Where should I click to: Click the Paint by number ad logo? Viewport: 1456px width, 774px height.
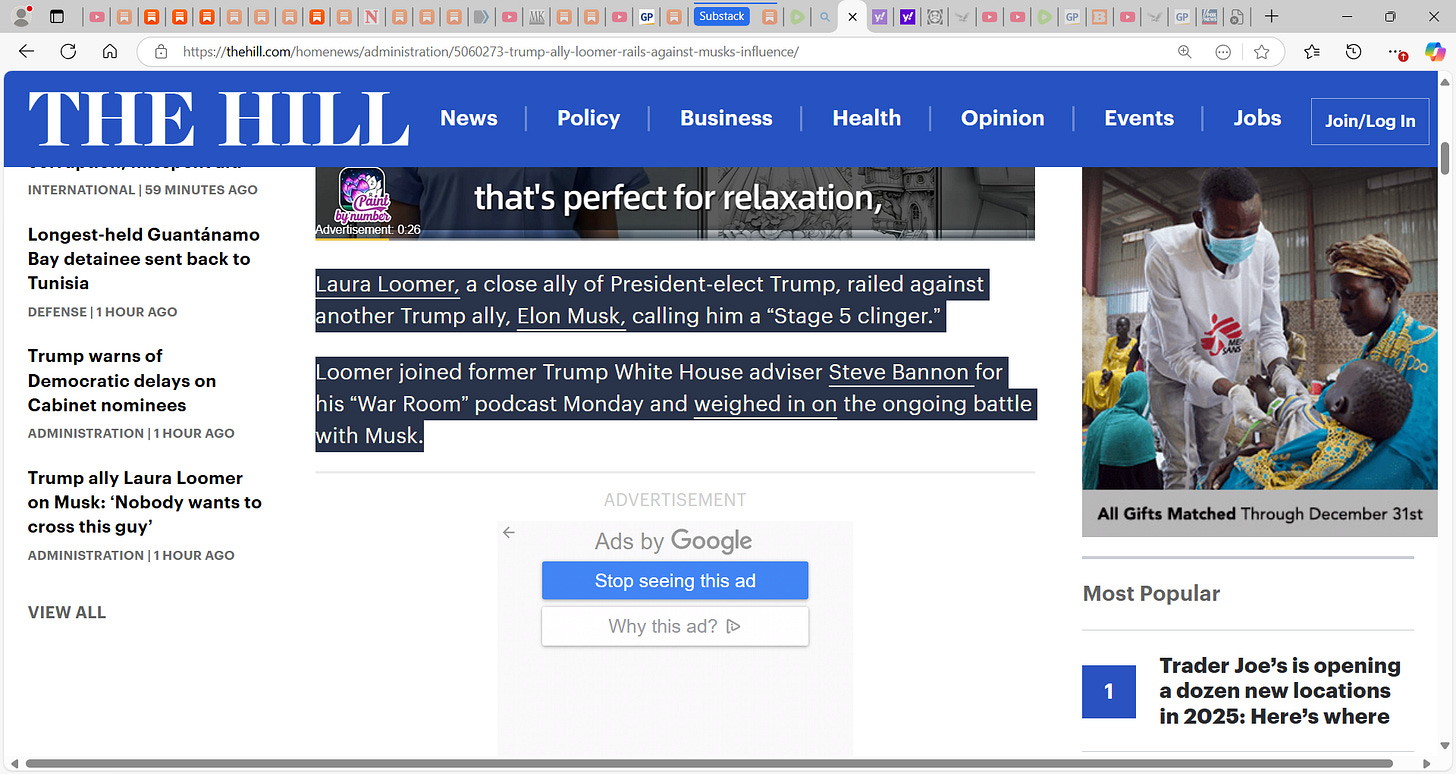click(x=362, y=196)
